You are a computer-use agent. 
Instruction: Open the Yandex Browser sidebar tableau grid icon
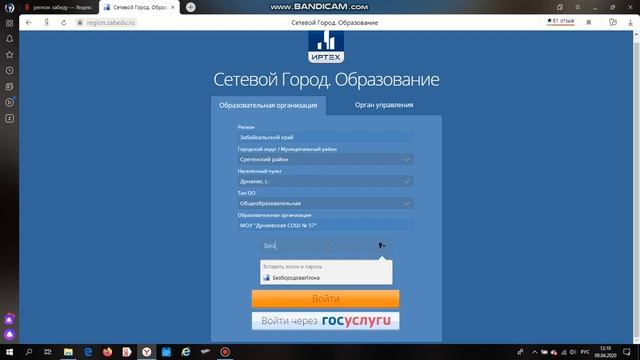(9, 23)
